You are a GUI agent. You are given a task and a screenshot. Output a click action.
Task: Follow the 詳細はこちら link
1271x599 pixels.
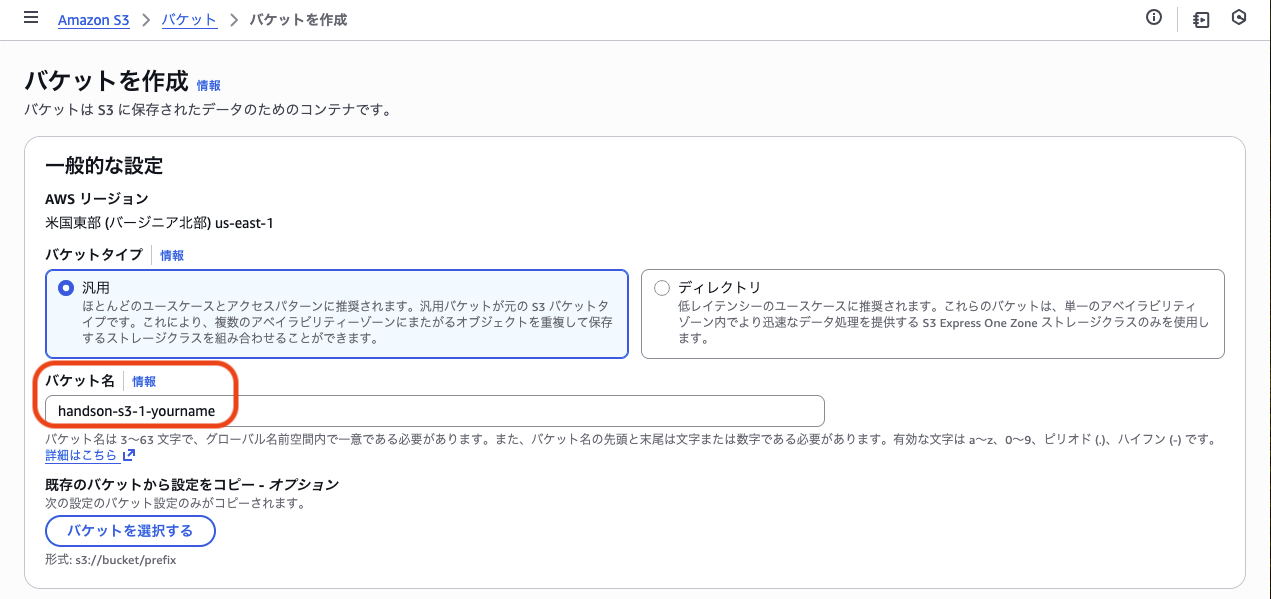[83, 456]
